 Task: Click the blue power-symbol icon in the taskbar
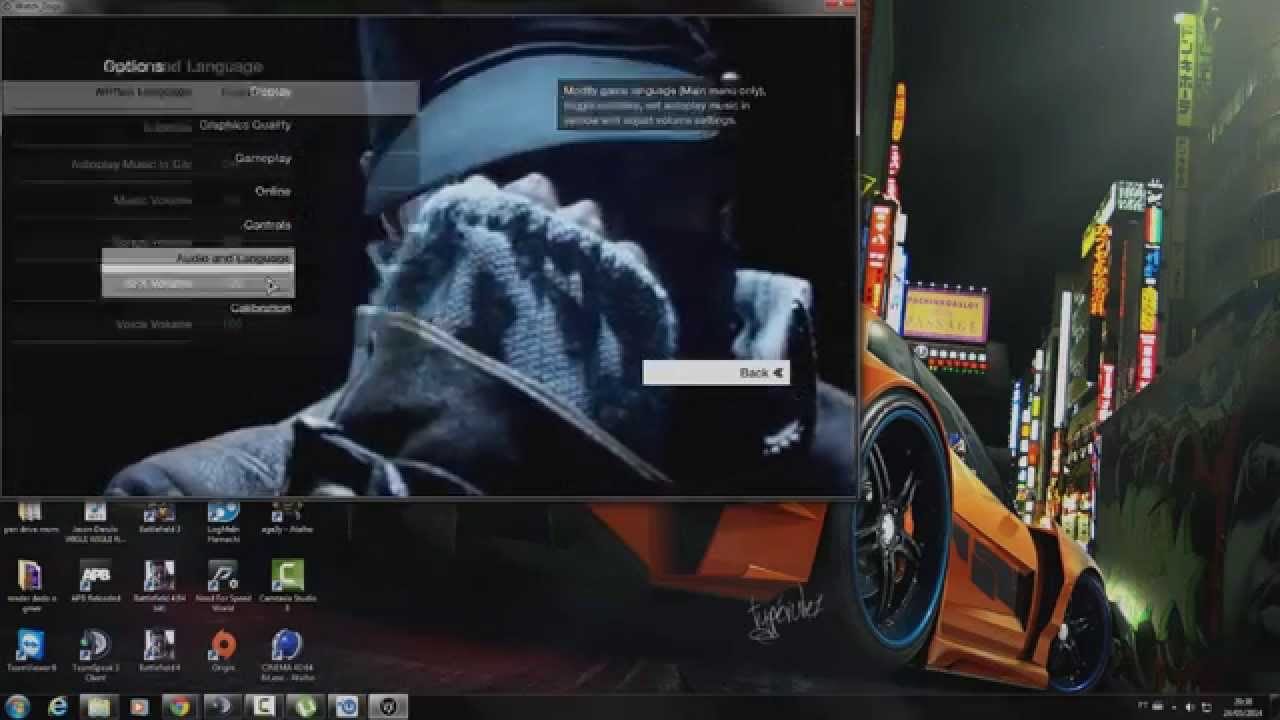coord(347,707)
